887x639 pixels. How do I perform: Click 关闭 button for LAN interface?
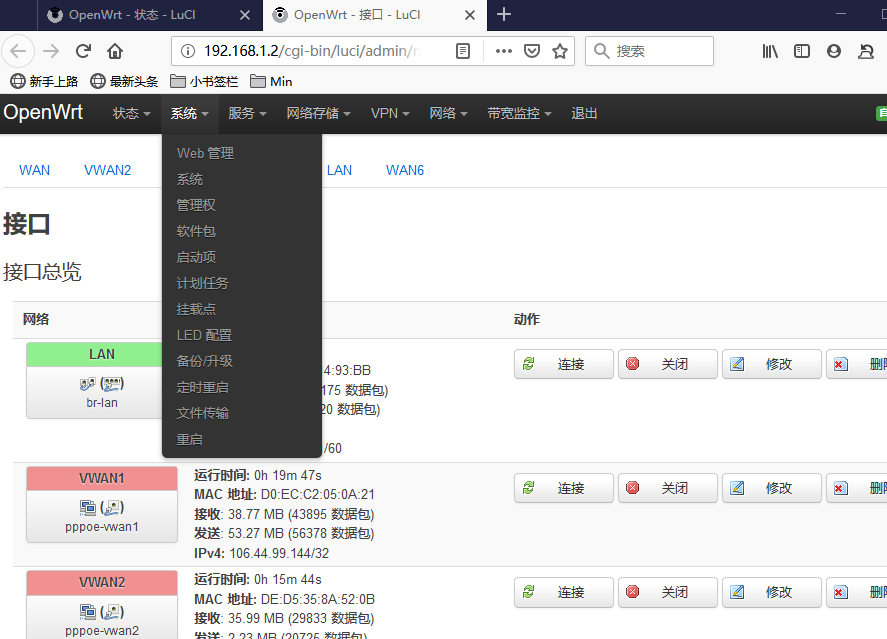[x=668, y=364]
